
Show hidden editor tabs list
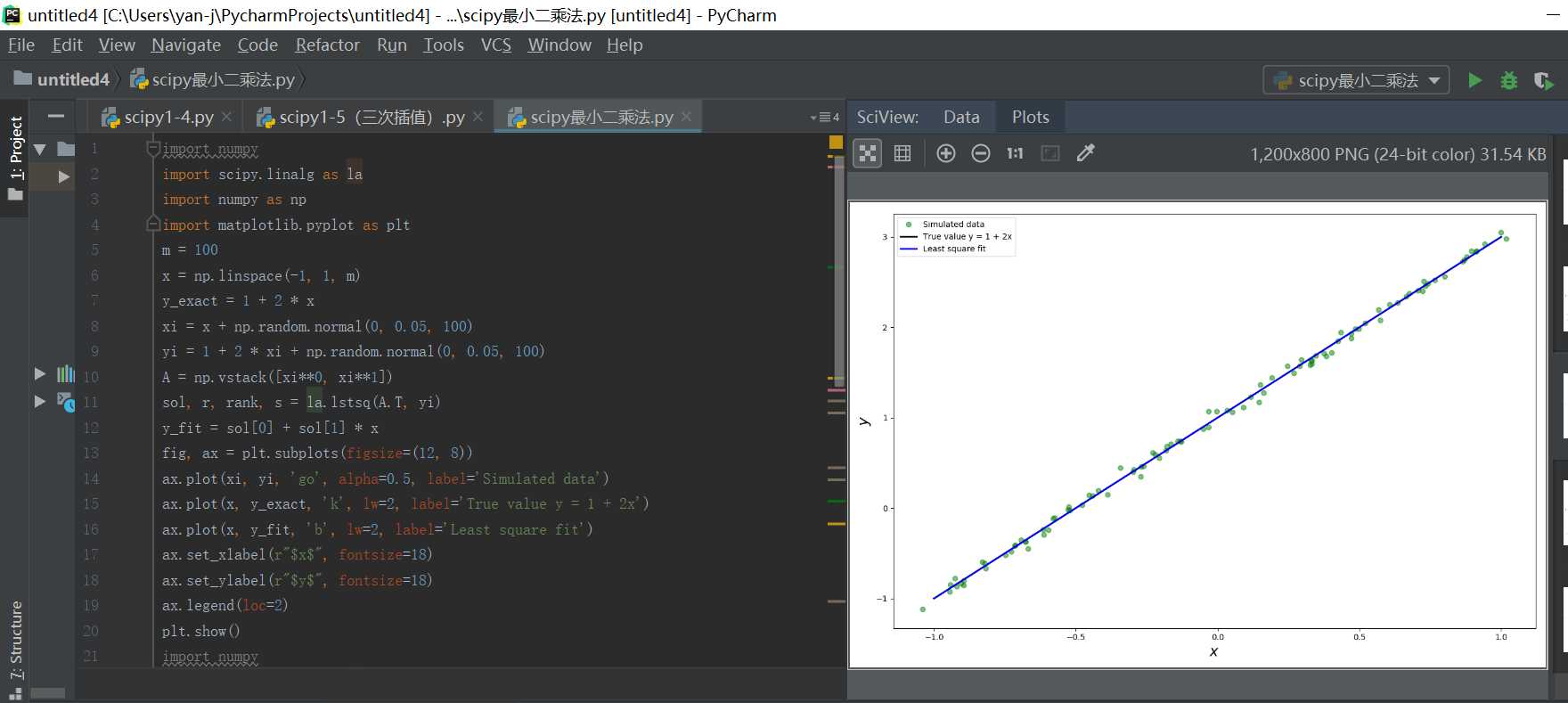[x=824, y=118]
